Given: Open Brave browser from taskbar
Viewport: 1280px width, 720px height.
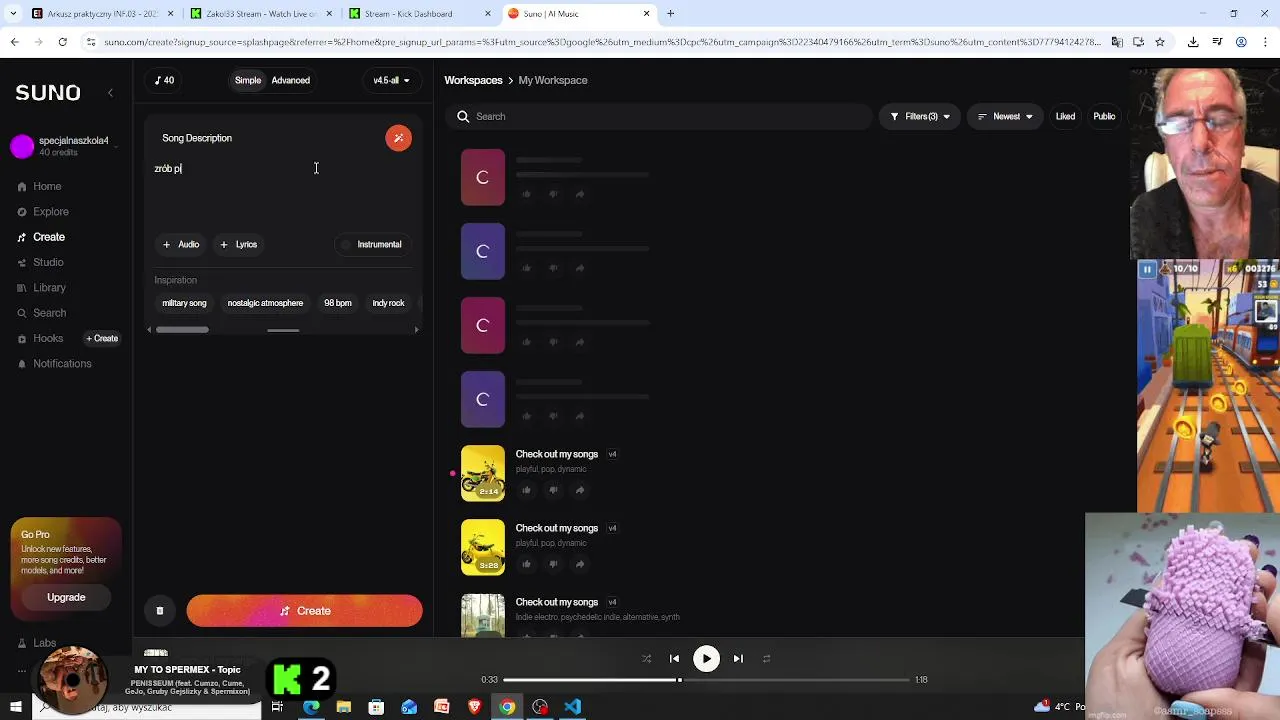Looking at the screenshot, I should tap(474, 707).
